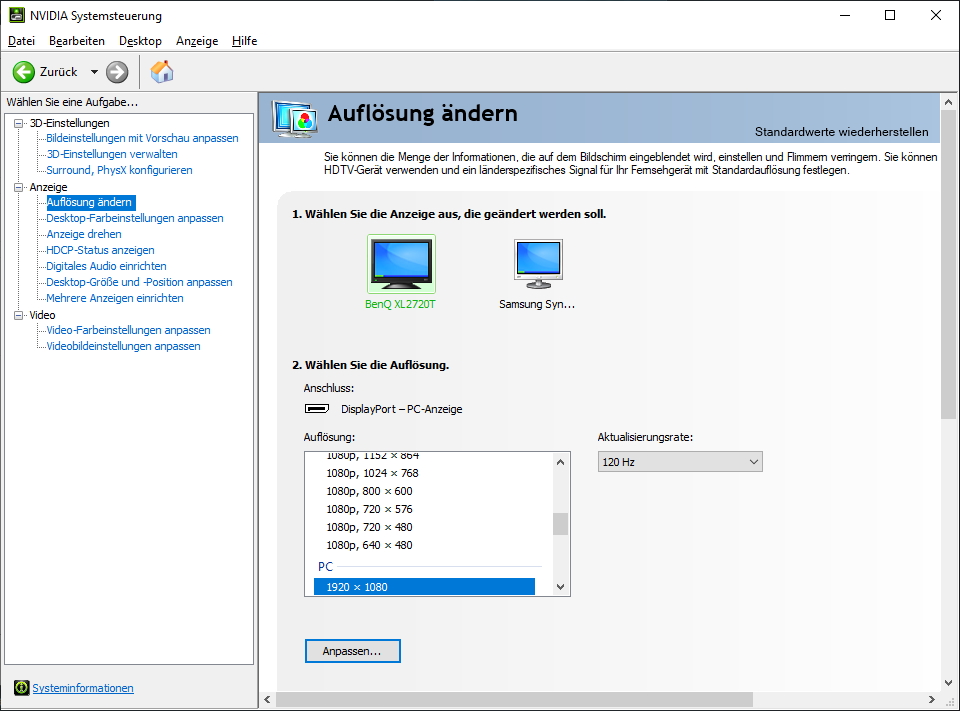The width and height of the screenshot is (960, 711).
Task: Select resolution 1080p, 1024 × 768
Action: pos(372,473)
